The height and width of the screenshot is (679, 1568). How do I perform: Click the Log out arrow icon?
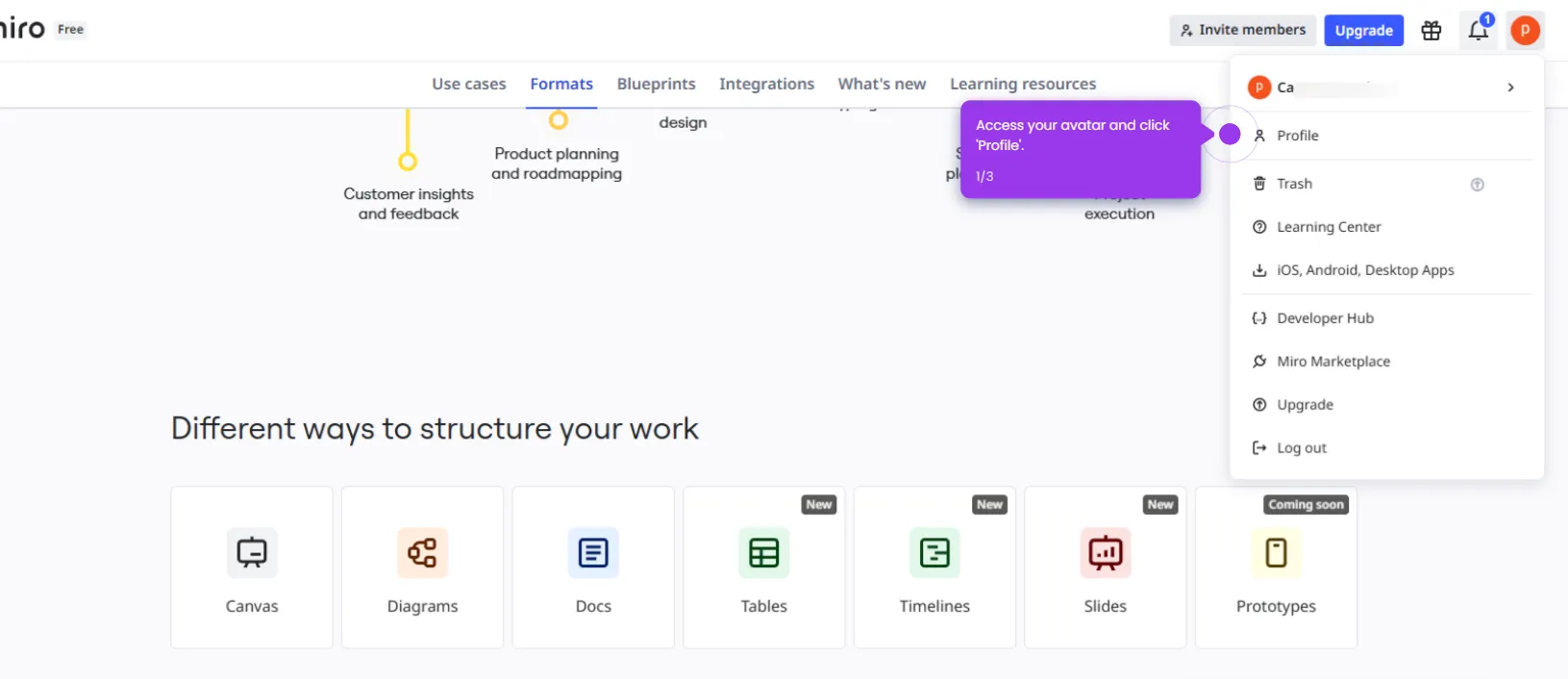pos(1259,448)
